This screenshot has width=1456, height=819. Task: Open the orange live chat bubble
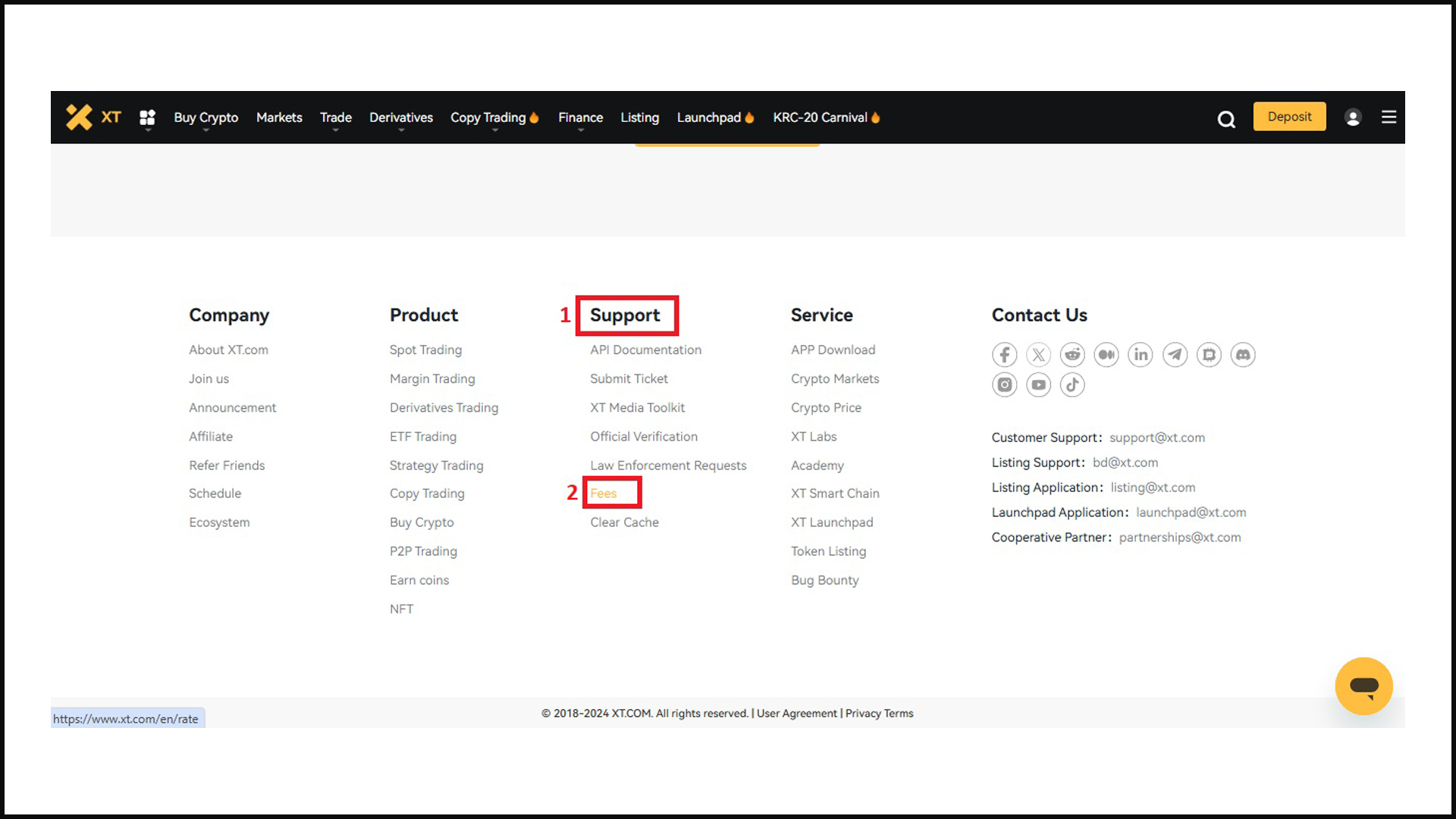1363,686
